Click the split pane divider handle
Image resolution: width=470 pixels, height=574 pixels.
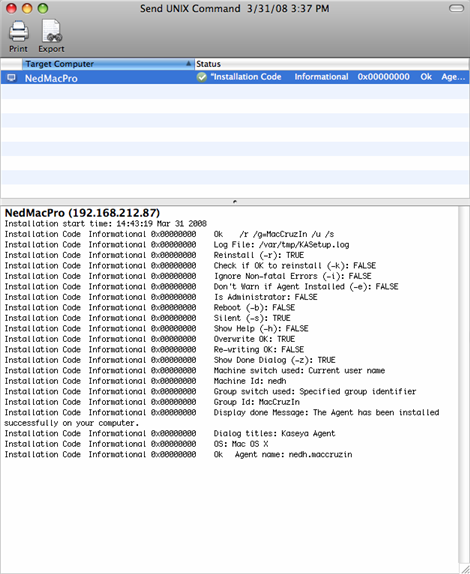[235, 201]
